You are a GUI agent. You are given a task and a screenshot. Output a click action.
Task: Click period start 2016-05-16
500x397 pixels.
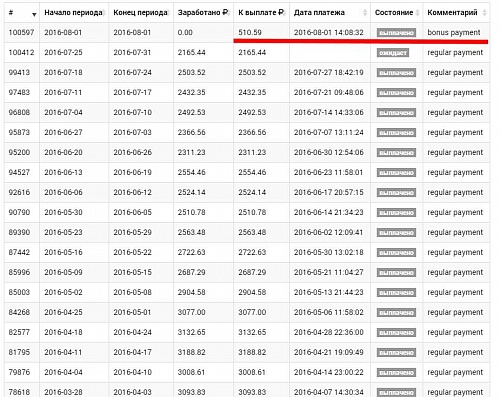click(63, 252)
